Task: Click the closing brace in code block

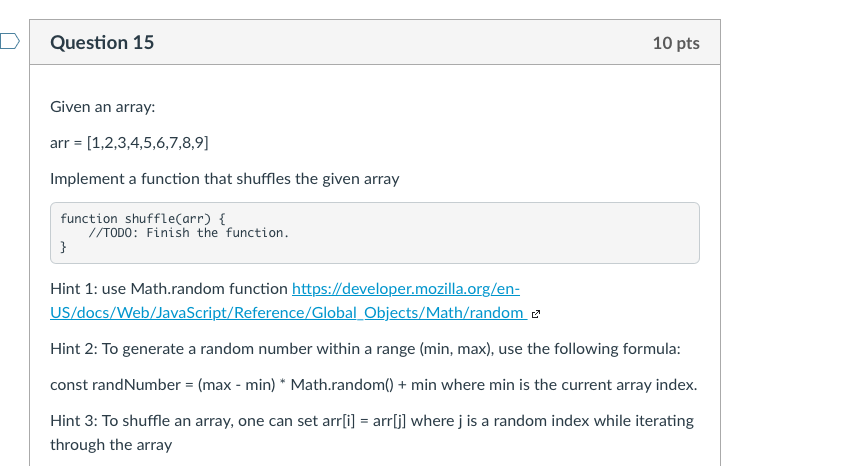Action: [x=63, y=247]
